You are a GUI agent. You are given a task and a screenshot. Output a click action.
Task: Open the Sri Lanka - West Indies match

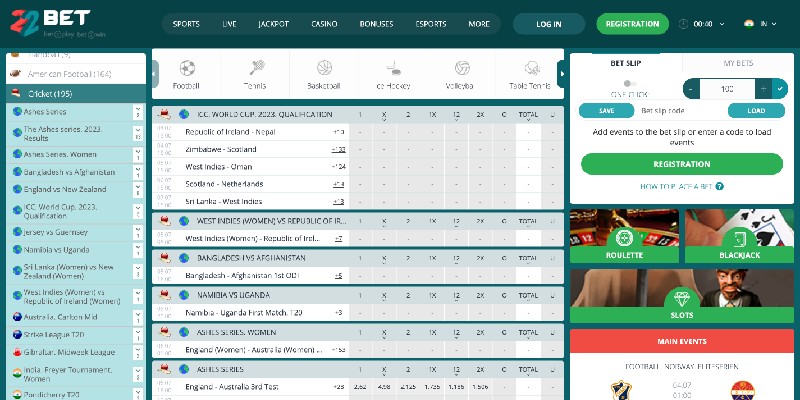[224, 202]
